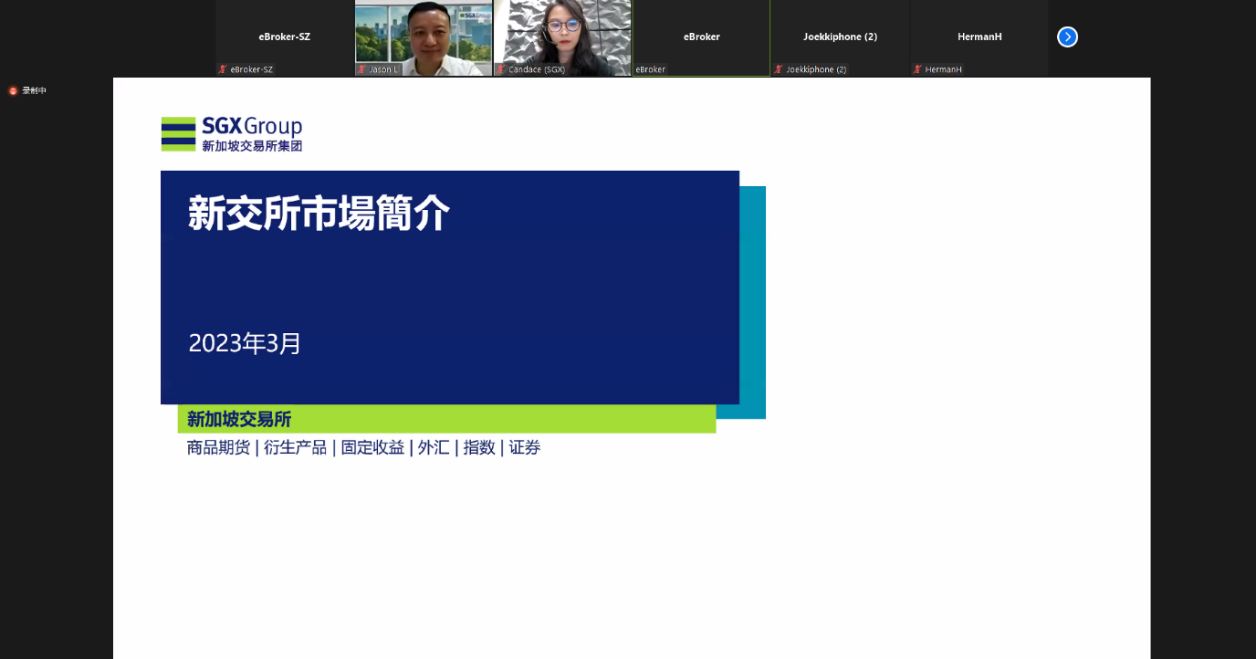Show next participants with the blue arrow
The image size is (1256, 659).
pos(1067,37)
